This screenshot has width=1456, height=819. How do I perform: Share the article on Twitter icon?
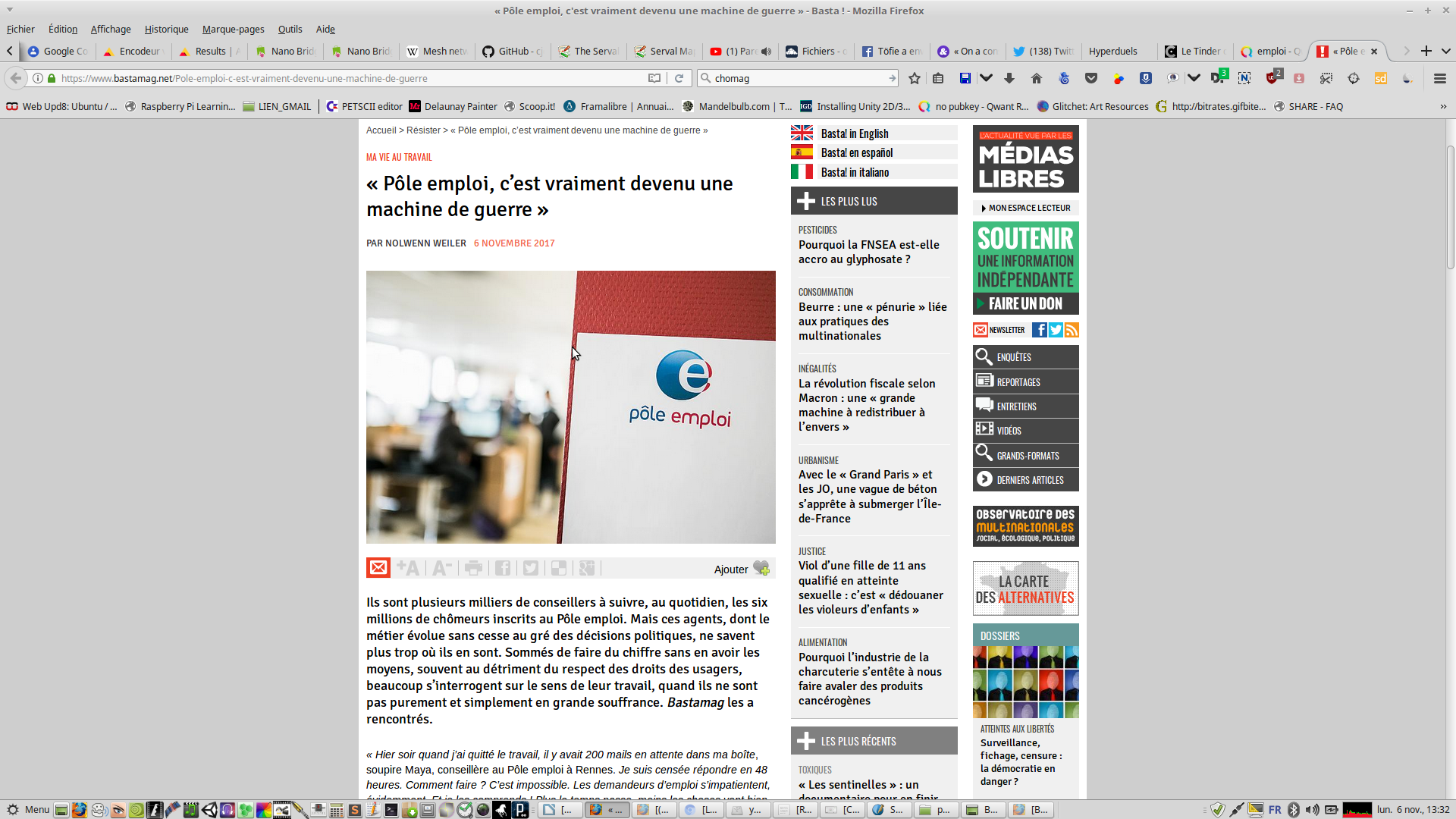click(531, 568)
